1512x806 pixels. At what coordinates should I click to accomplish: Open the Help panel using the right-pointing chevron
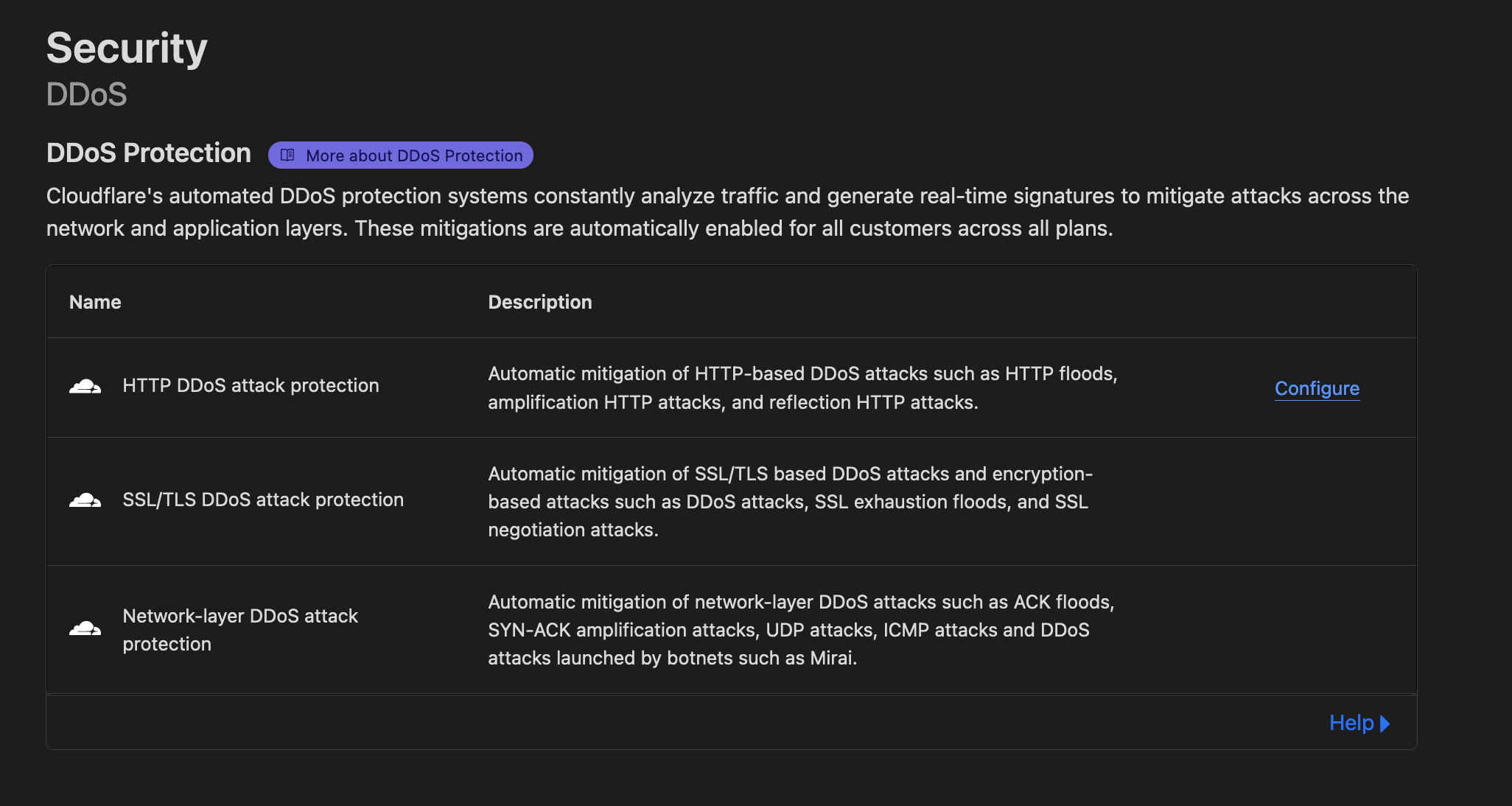[x=1385, y=723]
